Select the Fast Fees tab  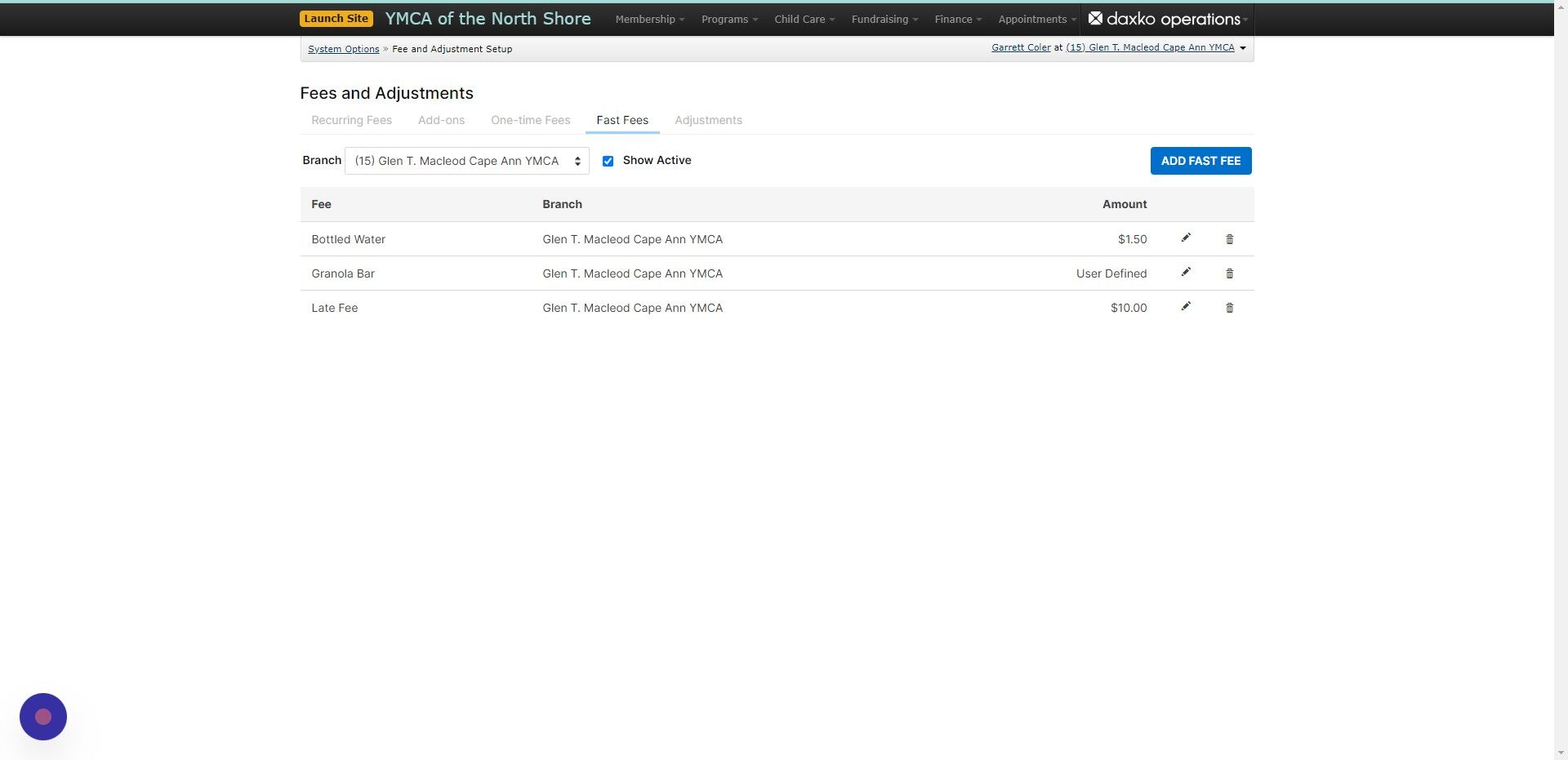pos(622,120)
